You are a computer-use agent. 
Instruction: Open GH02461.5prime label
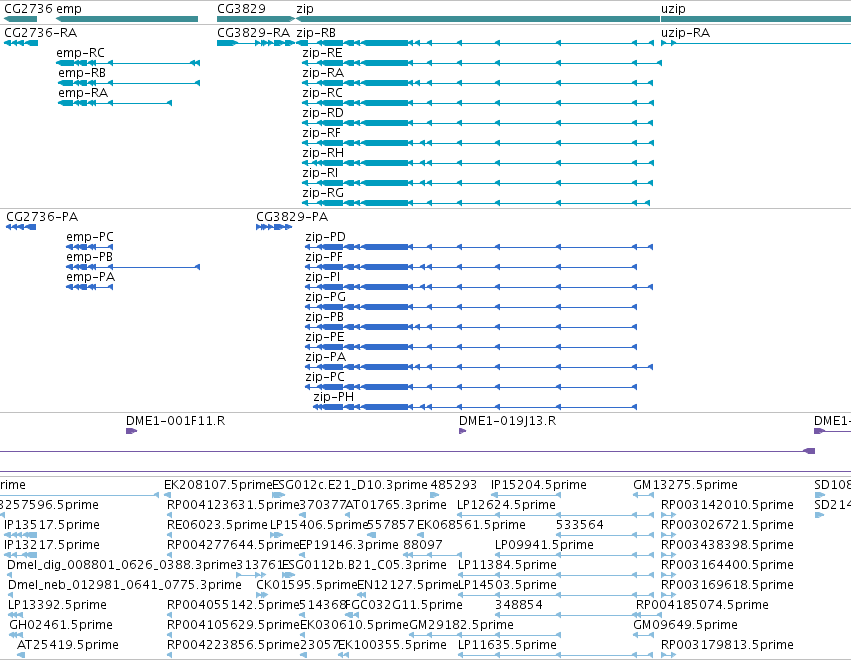pyautogui.click(x=61, y=625)
